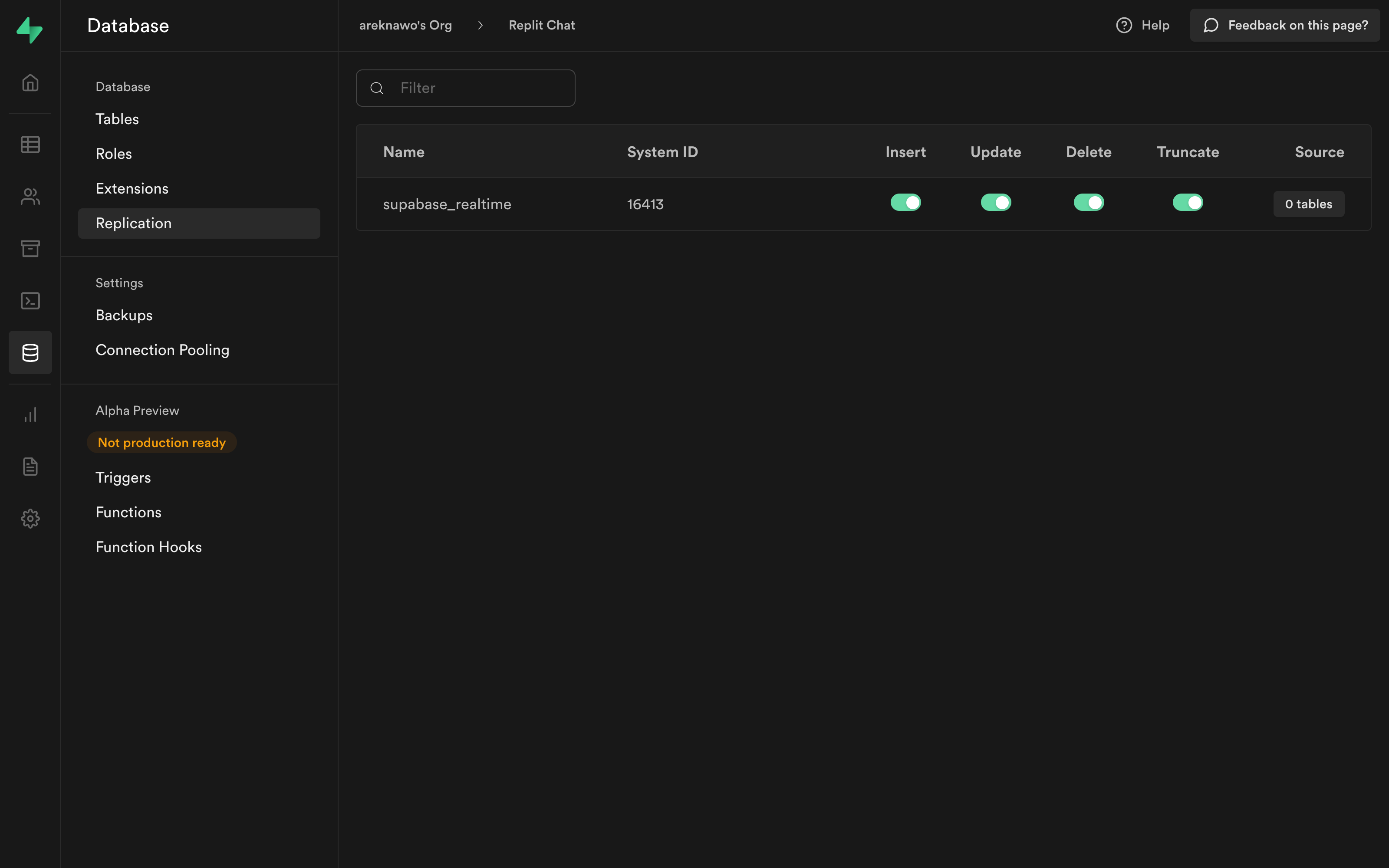Open the API Docs document icon

click(30, 466)
